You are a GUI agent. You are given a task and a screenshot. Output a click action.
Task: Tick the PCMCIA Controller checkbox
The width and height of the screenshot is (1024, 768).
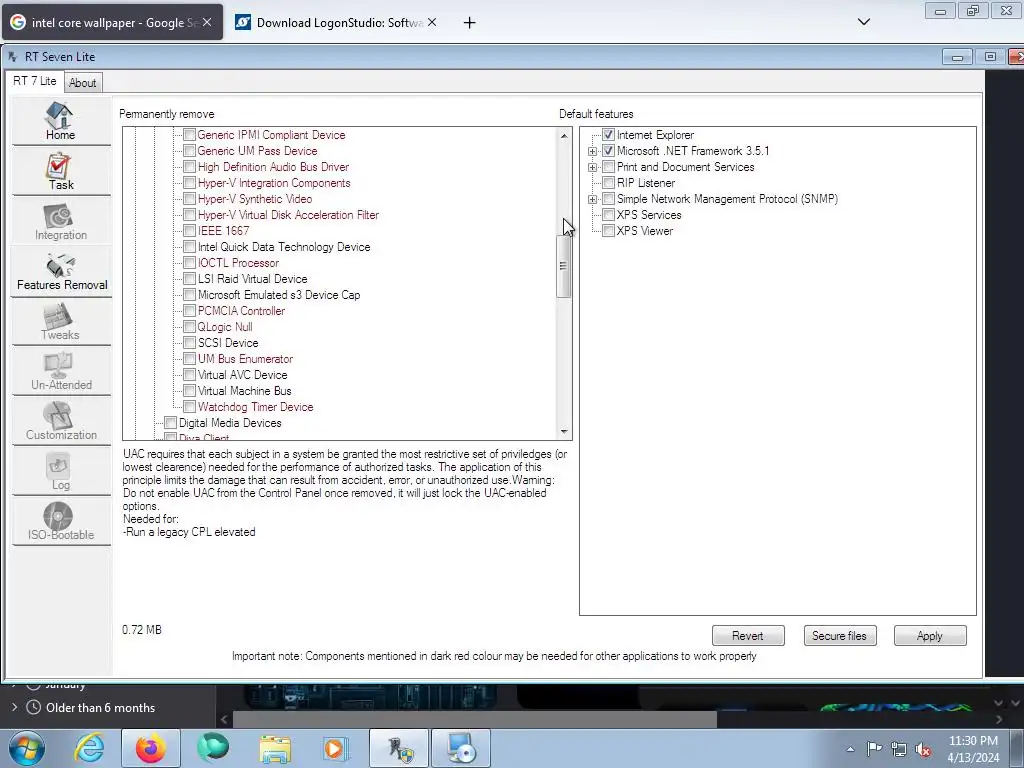[x=189, y=311]
